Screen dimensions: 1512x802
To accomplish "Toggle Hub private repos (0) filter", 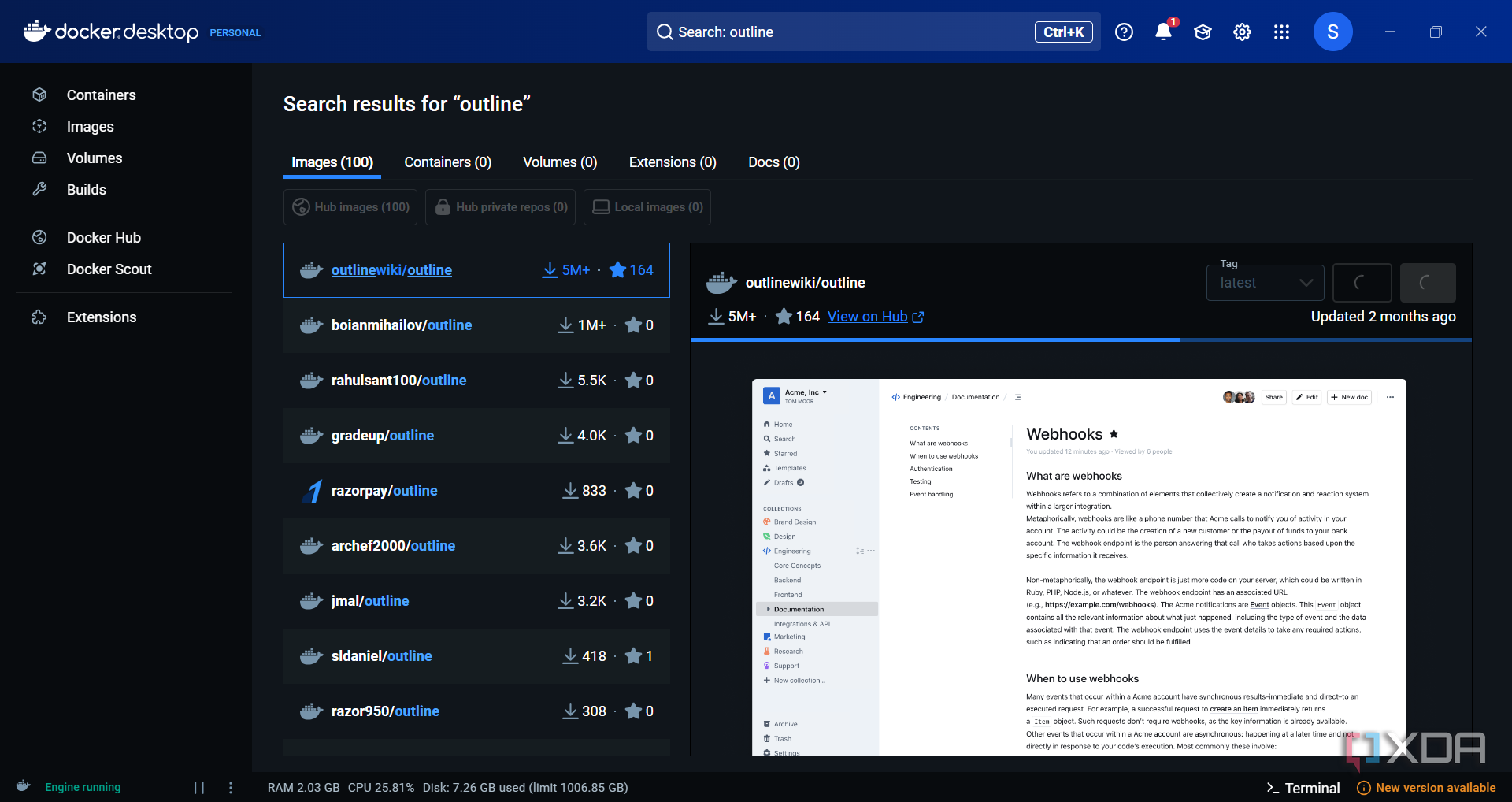I will click(501, 207).
